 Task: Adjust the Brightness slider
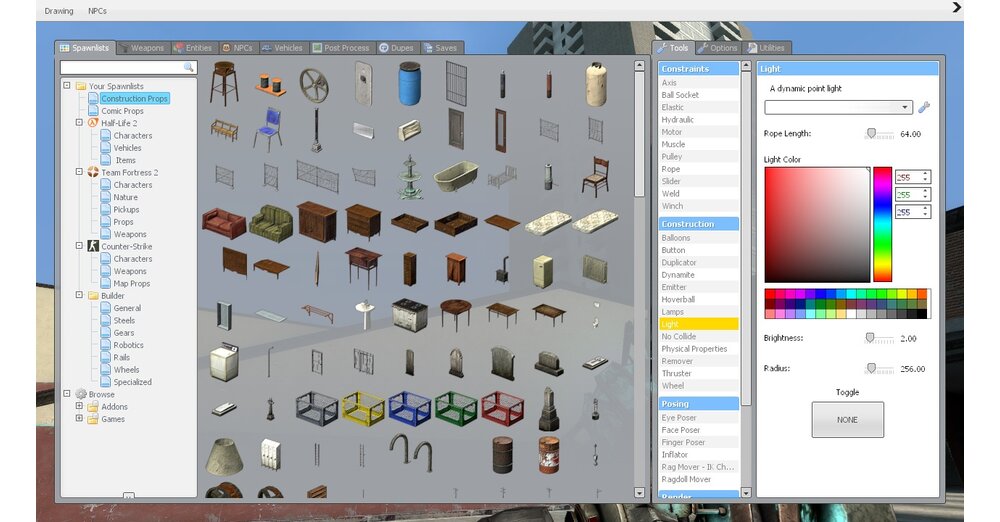(871, 338)
